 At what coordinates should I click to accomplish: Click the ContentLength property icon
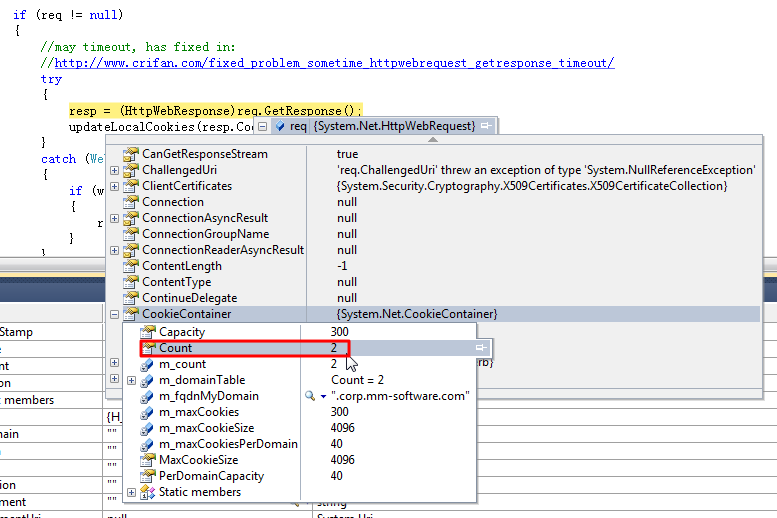(131, 266)
